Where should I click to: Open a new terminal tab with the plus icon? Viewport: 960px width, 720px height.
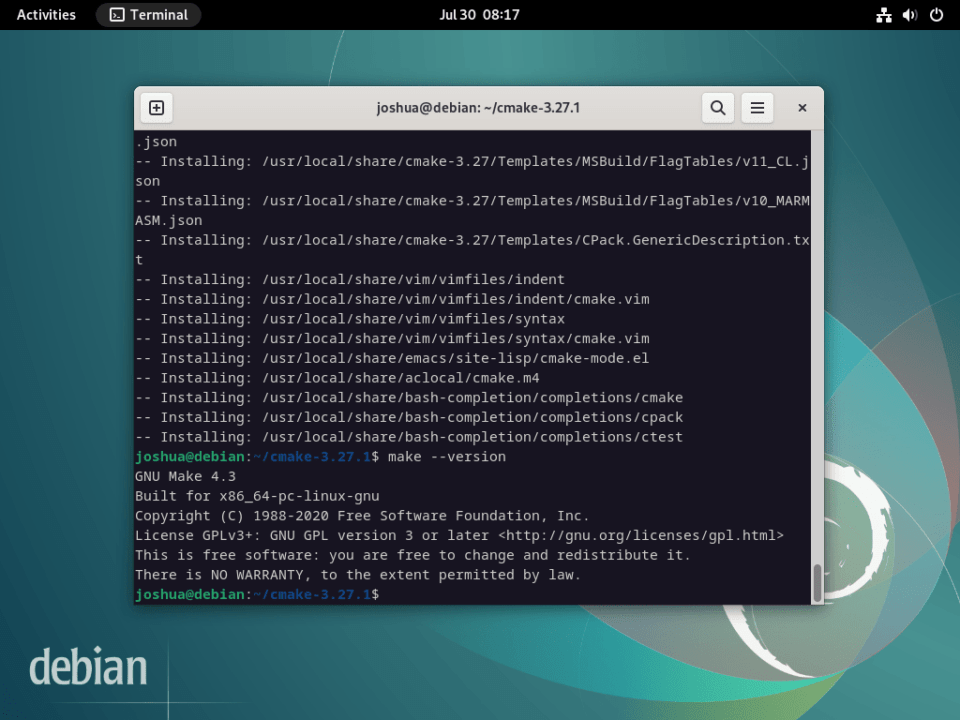155,107
